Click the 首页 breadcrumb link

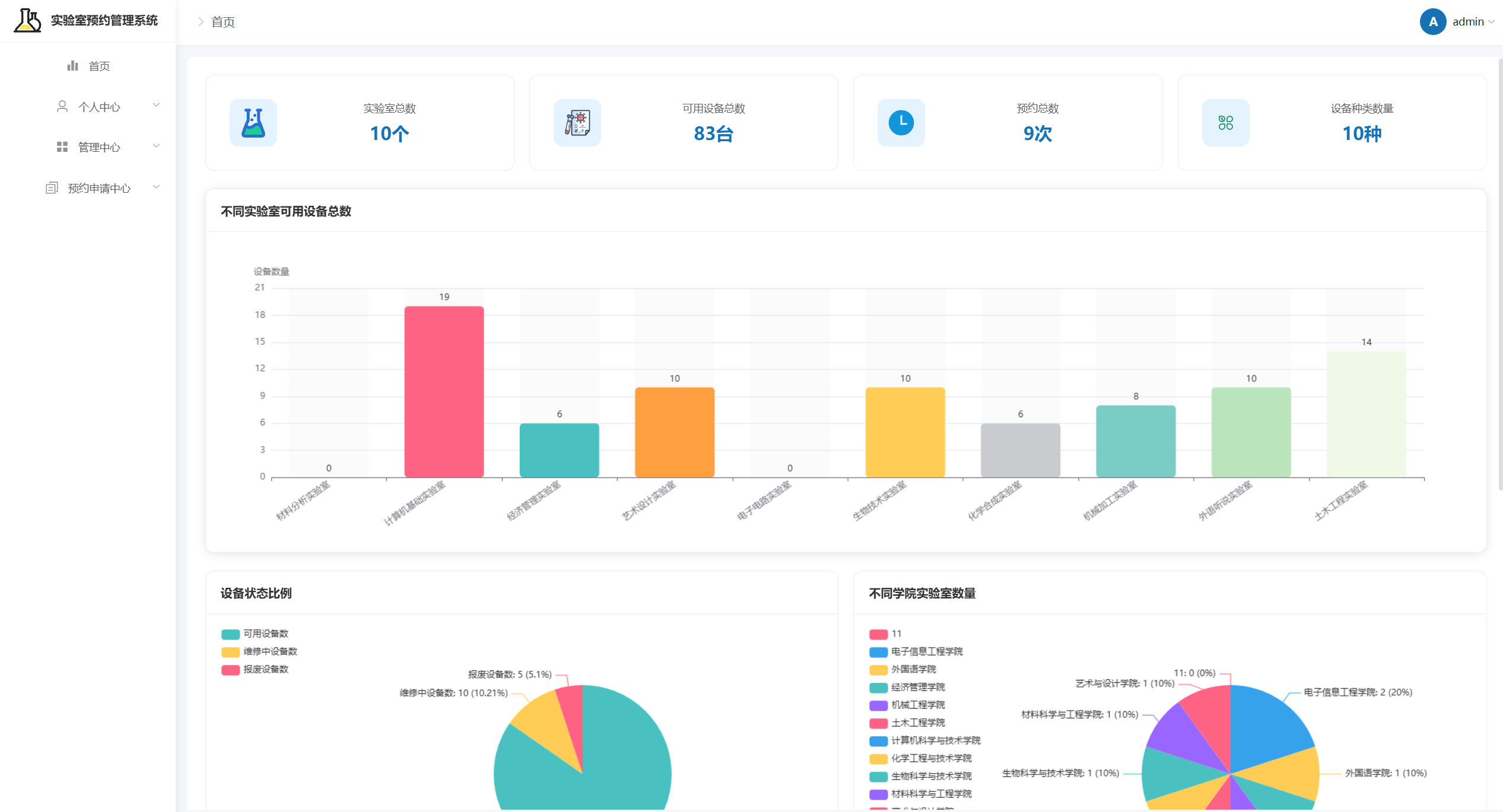pos(223,22)
